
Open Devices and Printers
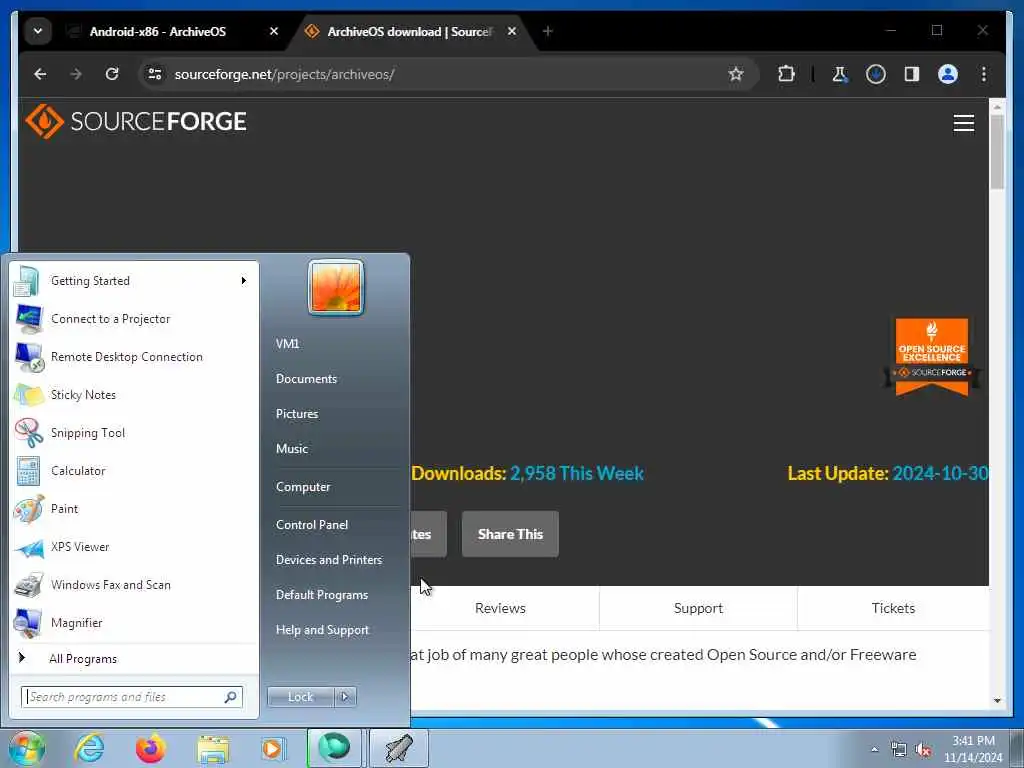click(x=329, y=560)
